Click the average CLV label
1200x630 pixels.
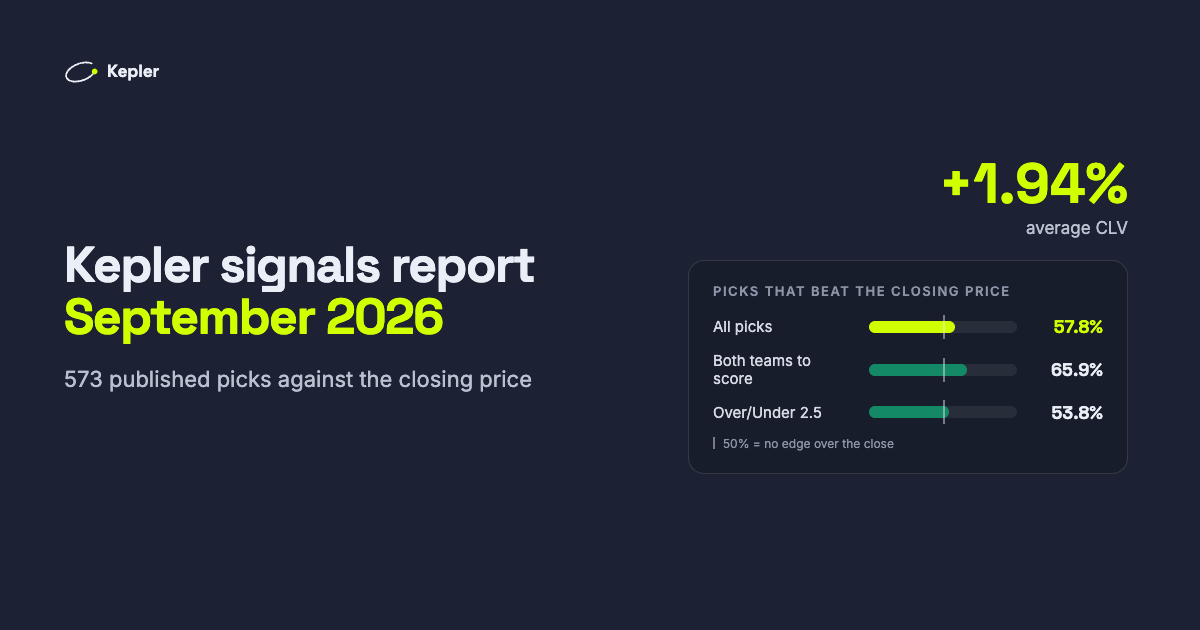point(1077,228)
